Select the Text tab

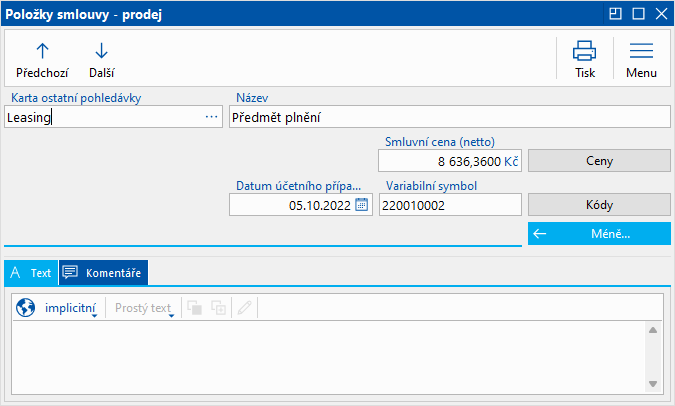31,272
